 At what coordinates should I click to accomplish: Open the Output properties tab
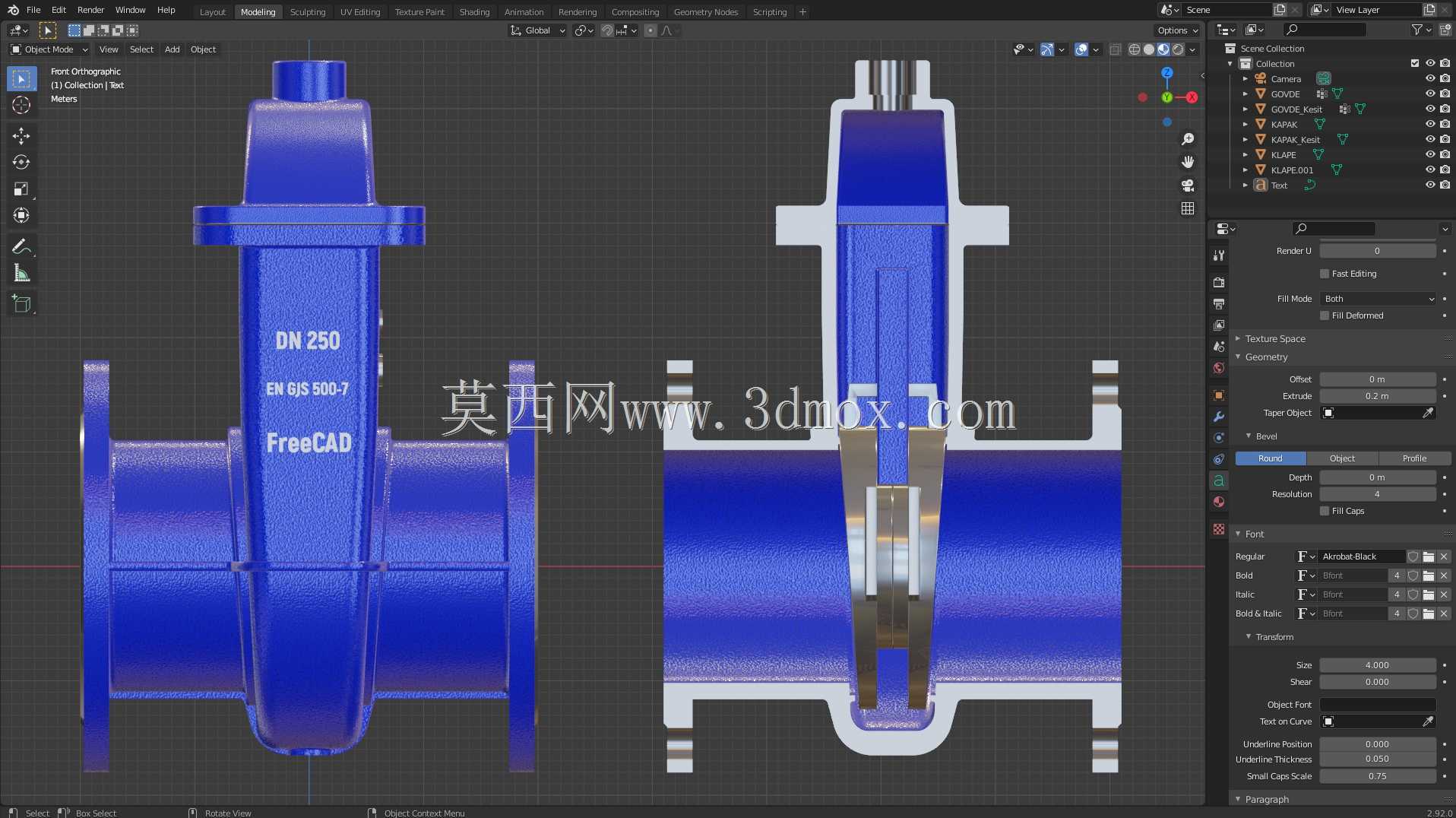click(x=1219, y=303)
